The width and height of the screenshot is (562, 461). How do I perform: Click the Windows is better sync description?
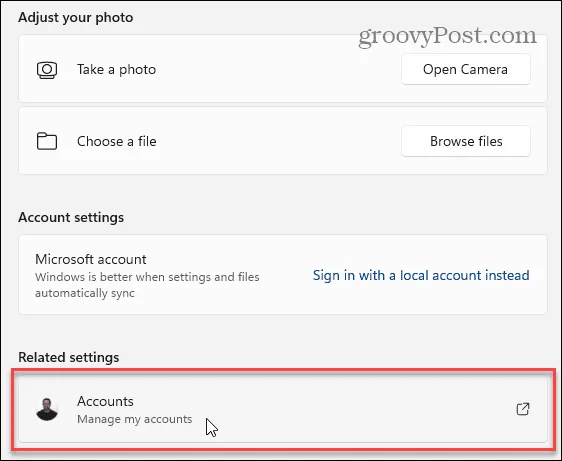tap(147, 285)
